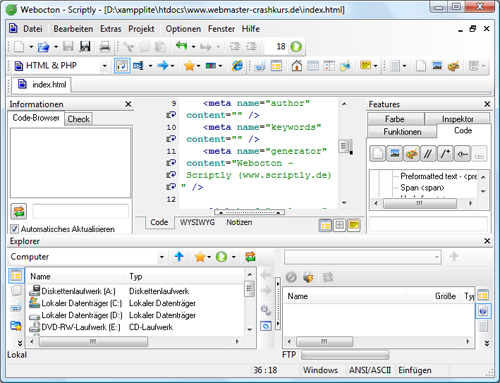The image size is (500, 383).
Task: Click the printer icon in the top toolbar
Action: click(105, 47)
